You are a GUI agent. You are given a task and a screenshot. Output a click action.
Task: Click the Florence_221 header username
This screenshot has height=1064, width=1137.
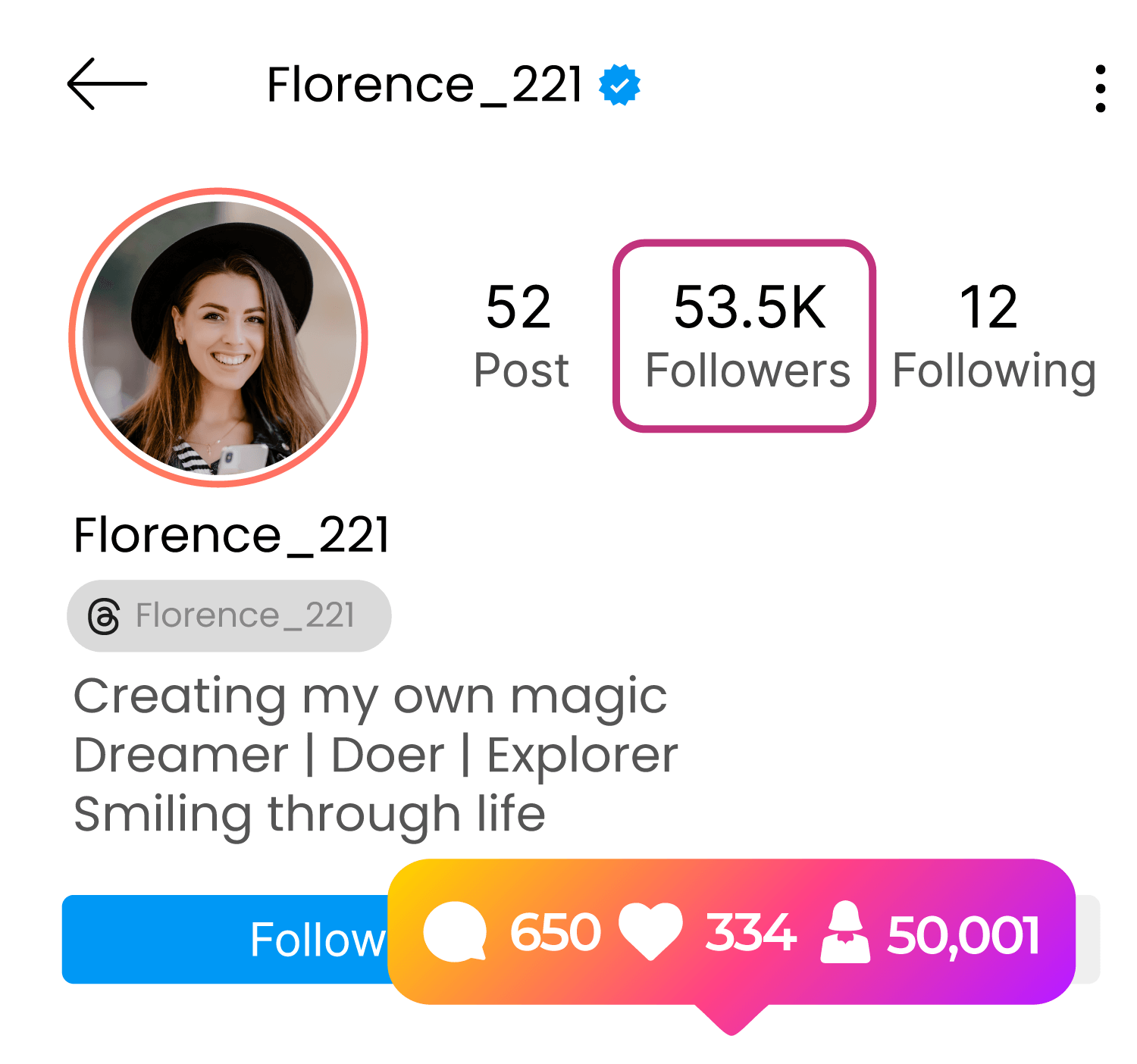click(x=424, y=84)
